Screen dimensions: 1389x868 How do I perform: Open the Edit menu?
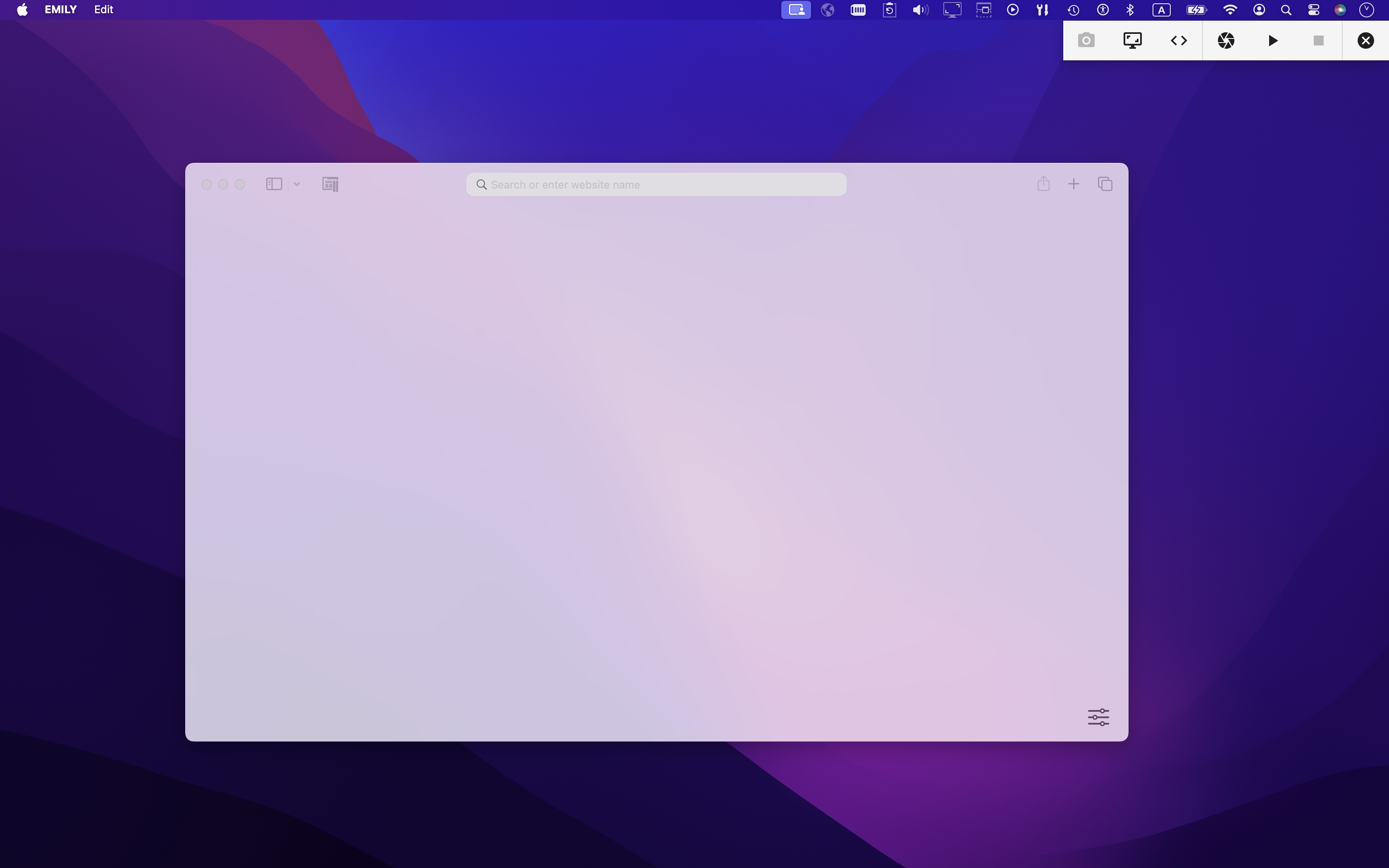pos(104,10)
